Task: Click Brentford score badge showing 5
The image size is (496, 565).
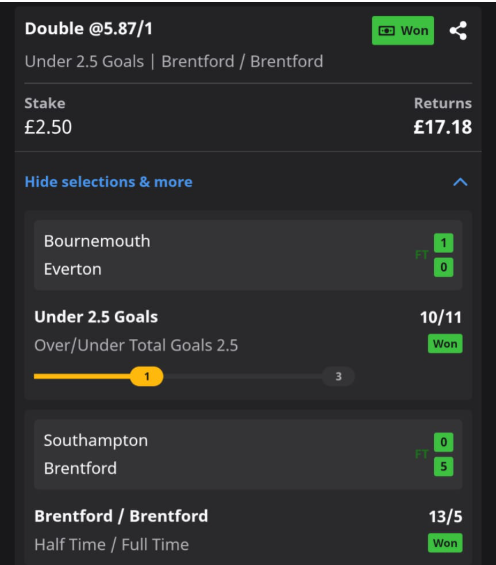Action: [443, 467]
